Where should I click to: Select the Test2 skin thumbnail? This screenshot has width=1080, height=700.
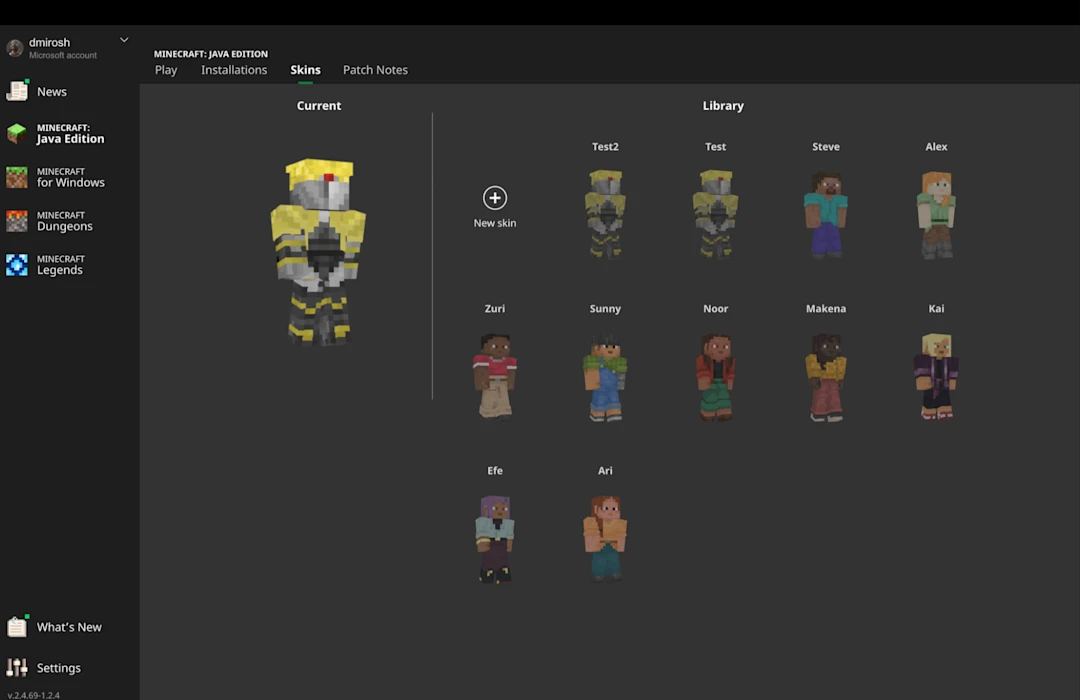(x=605, y=214)
